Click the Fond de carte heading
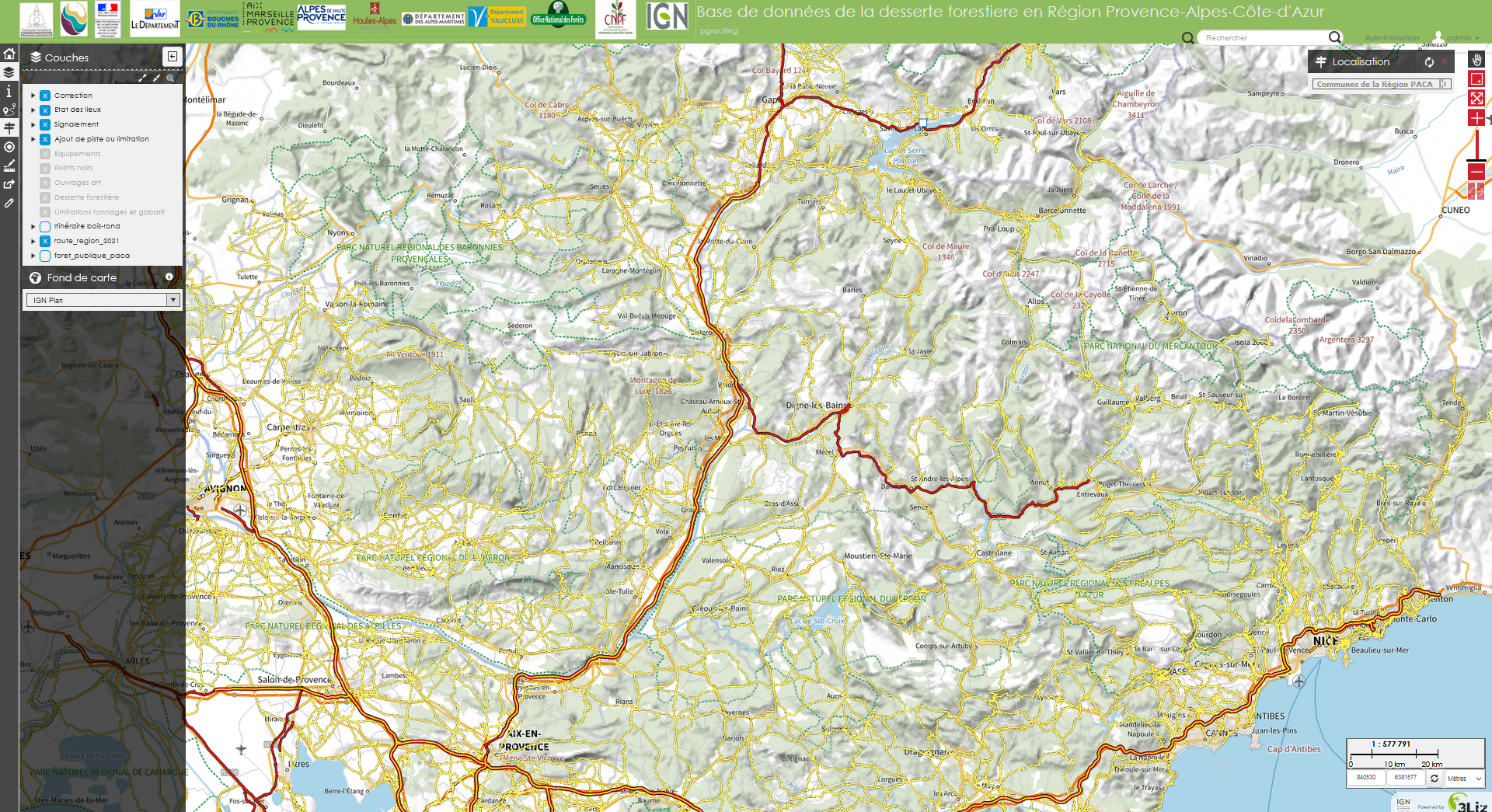Viewport: 1492px width, 812px height. click(x=82, y=277)
